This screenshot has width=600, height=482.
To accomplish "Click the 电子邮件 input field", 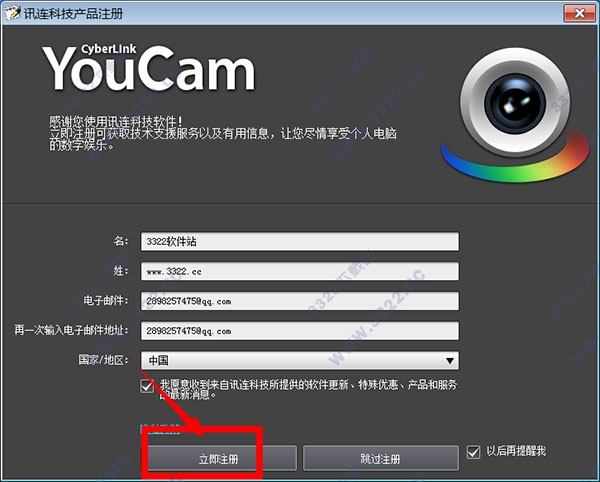I will point(300,301).
